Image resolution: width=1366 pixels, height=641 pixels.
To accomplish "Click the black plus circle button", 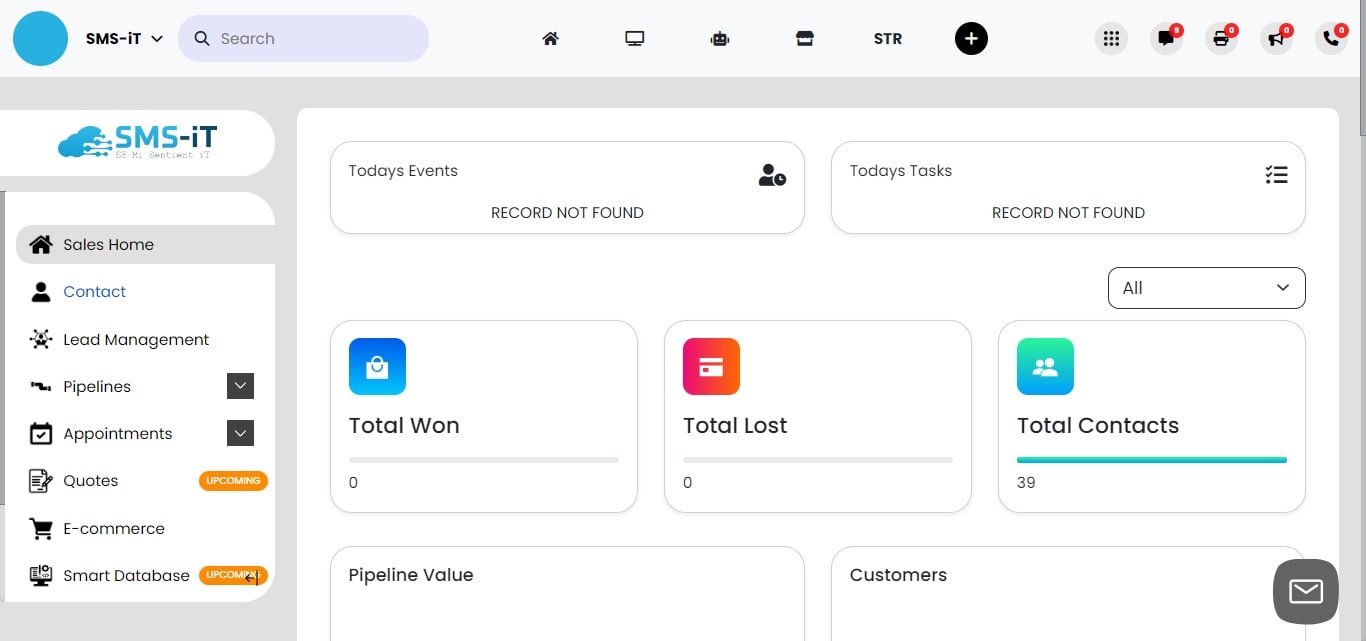I will pos(971,39).
